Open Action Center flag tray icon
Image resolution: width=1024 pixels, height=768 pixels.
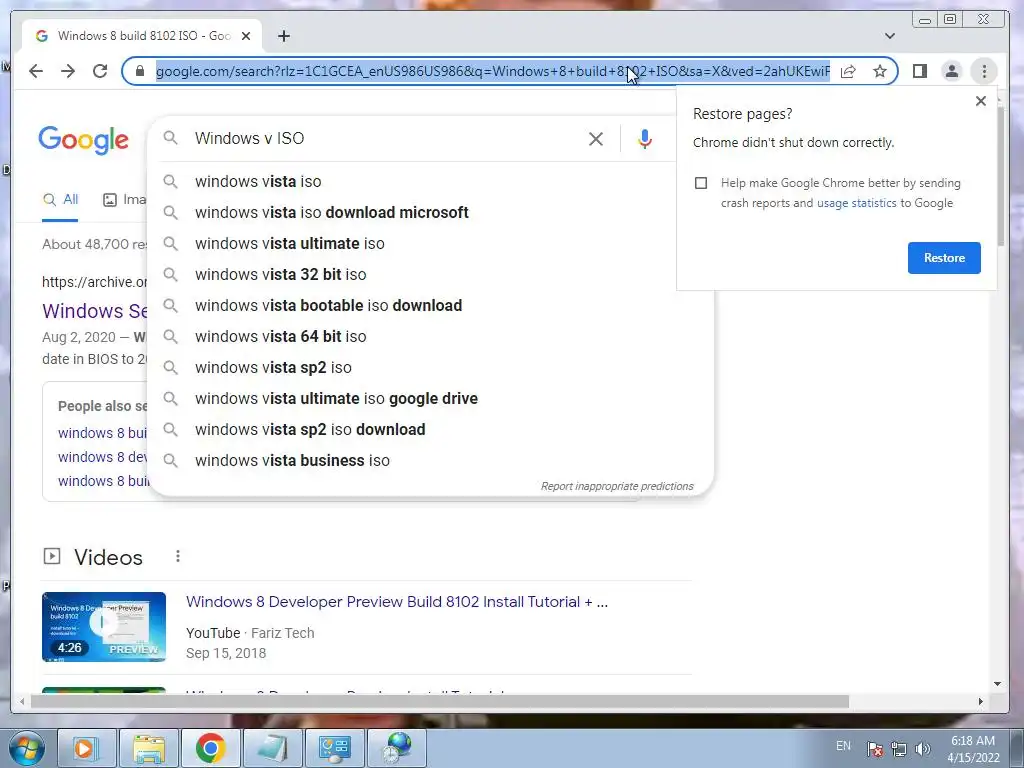pos(875,749)
